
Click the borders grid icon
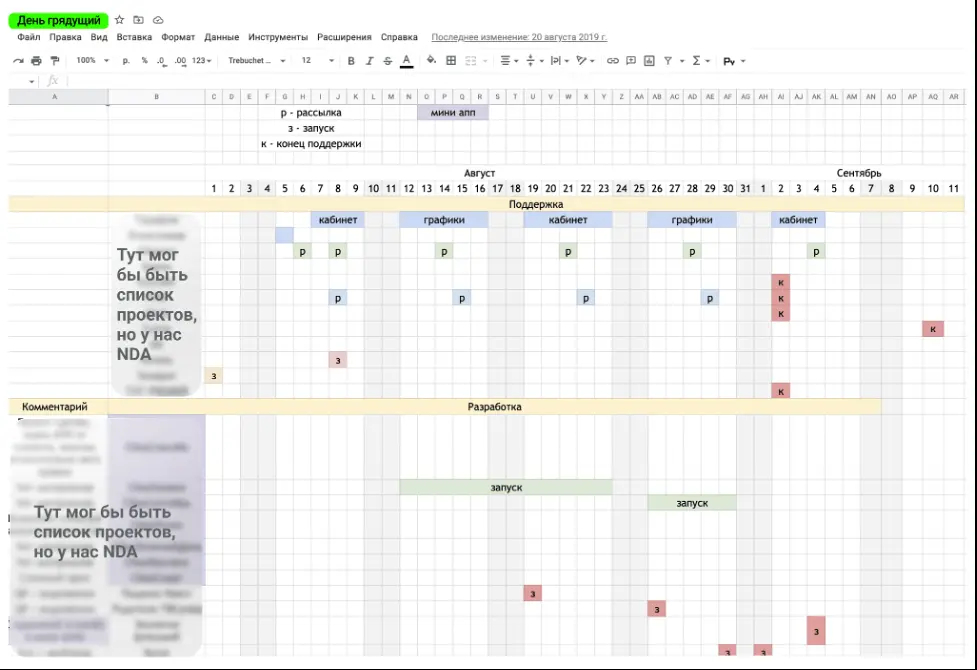point(451,60)
